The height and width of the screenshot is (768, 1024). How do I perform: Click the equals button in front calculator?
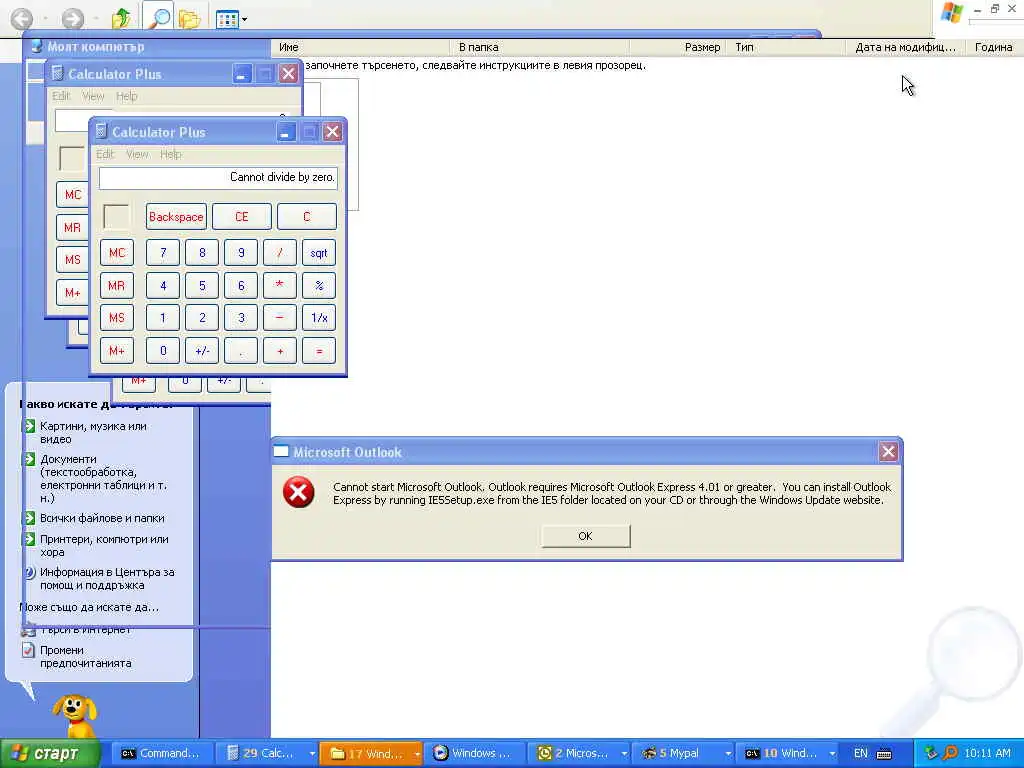319,351
